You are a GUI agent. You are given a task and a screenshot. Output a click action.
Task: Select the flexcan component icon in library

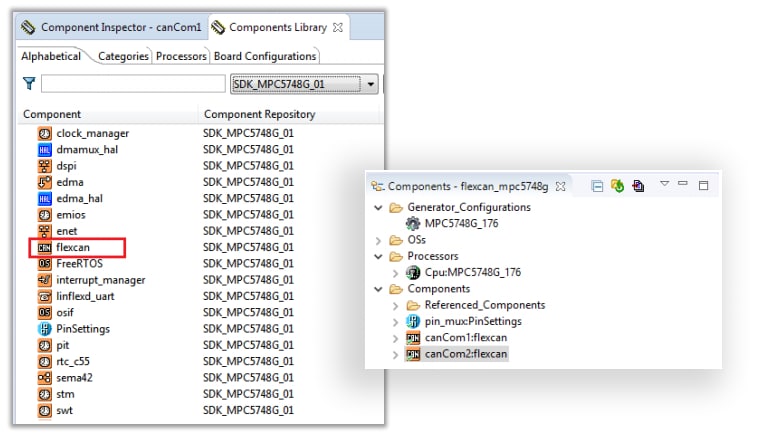click(x=44, y=246)
